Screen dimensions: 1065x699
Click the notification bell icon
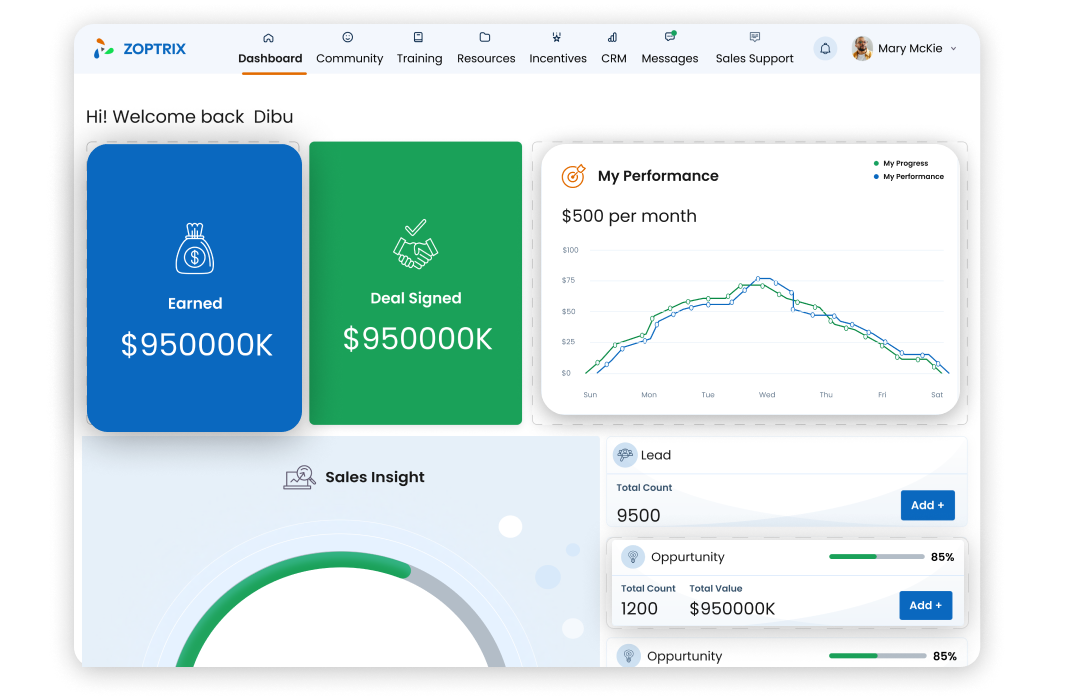coord(825,48)
